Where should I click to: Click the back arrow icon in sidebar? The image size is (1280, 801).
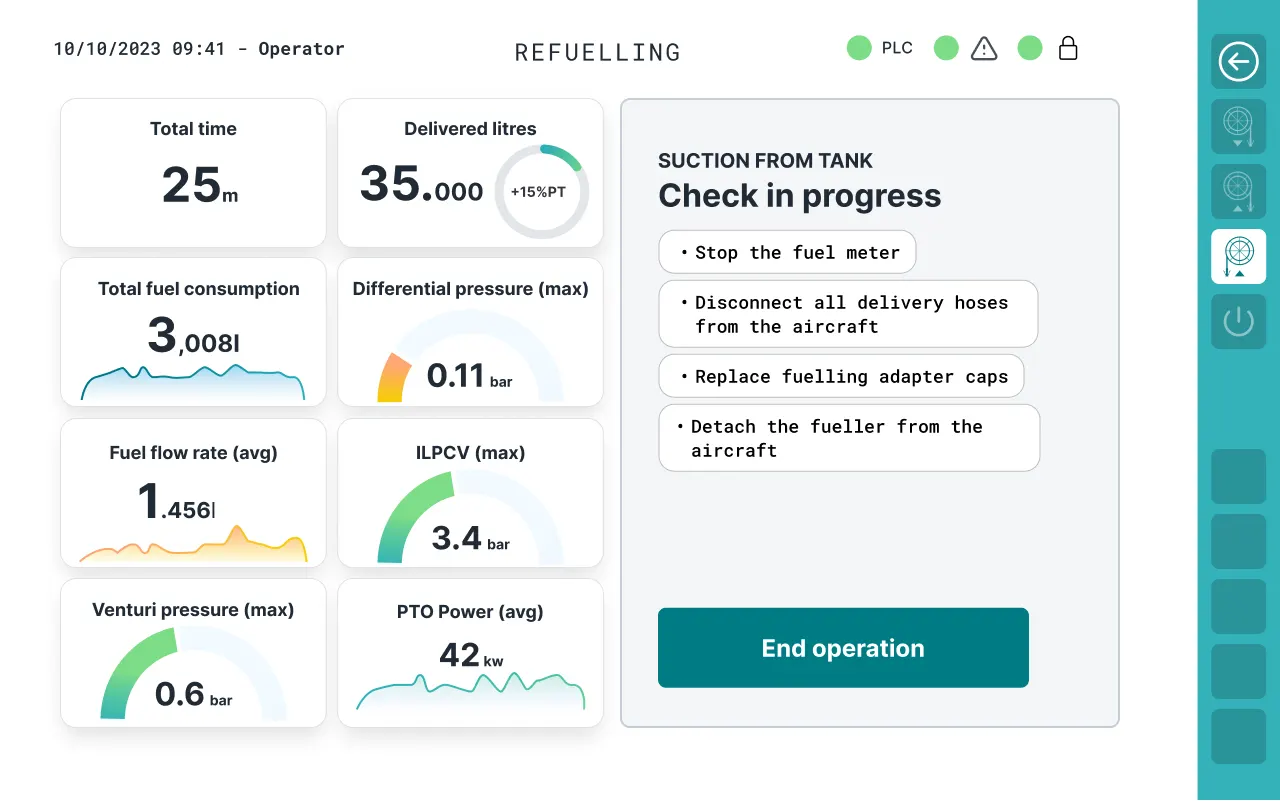pos(1238,62)
